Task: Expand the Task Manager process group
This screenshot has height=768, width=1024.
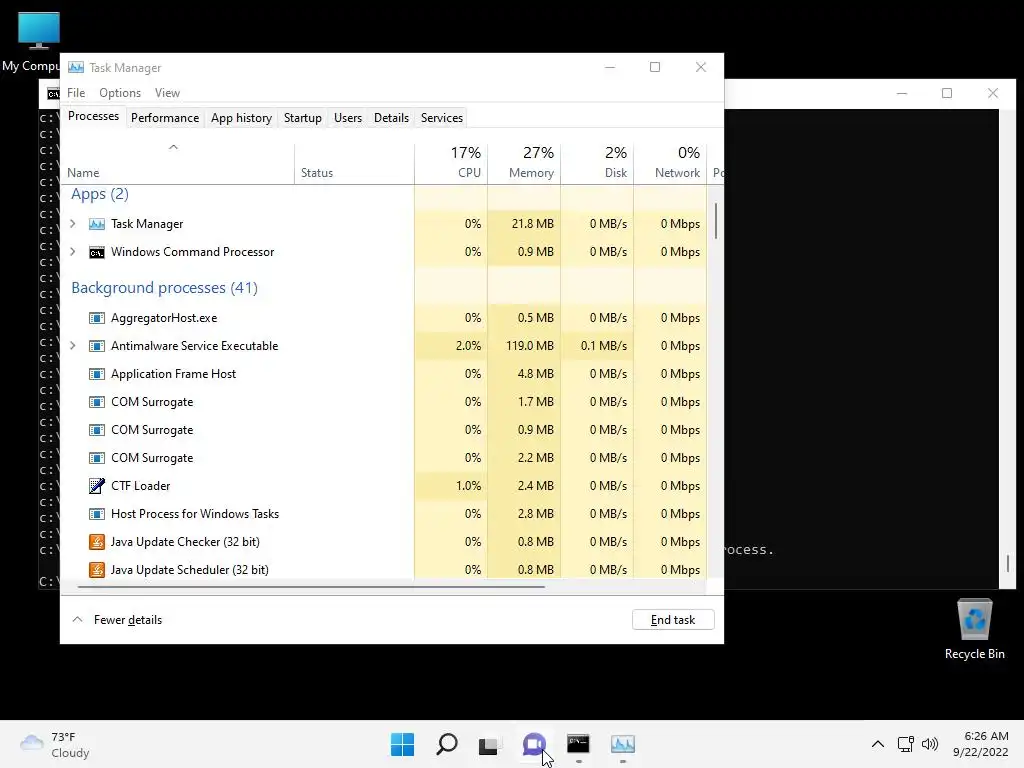Action: pos(72,224)
